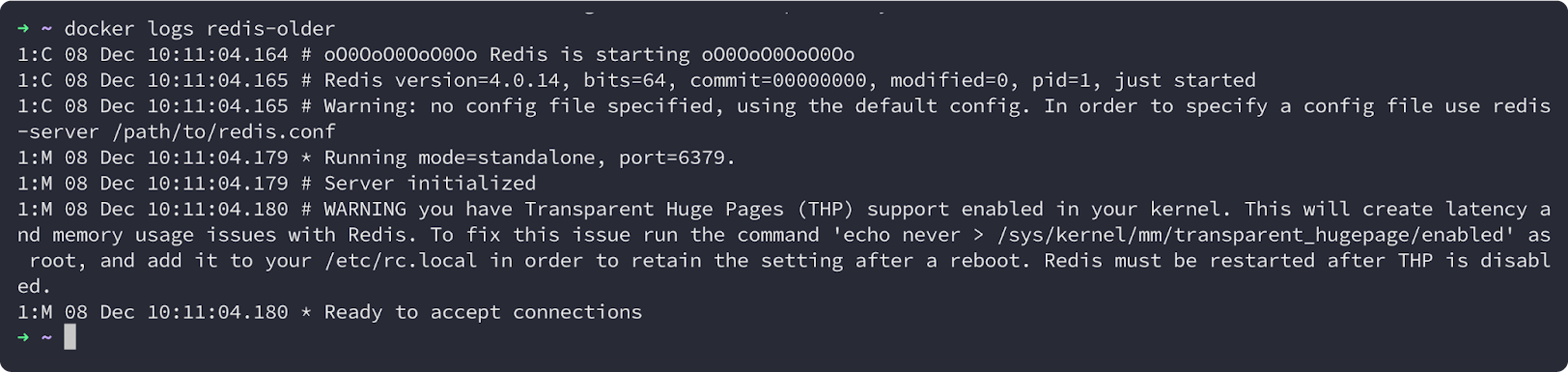Click the '/path/to/redis.conf' path

(224, 132)
